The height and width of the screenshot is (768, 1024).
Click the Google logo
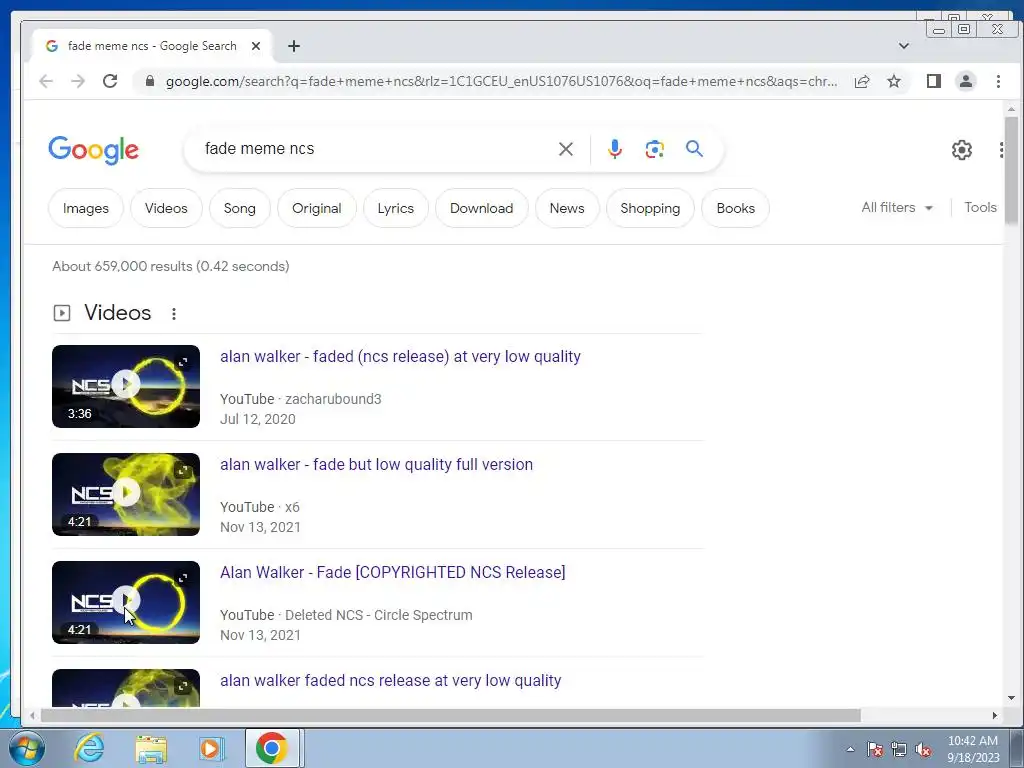93,150
